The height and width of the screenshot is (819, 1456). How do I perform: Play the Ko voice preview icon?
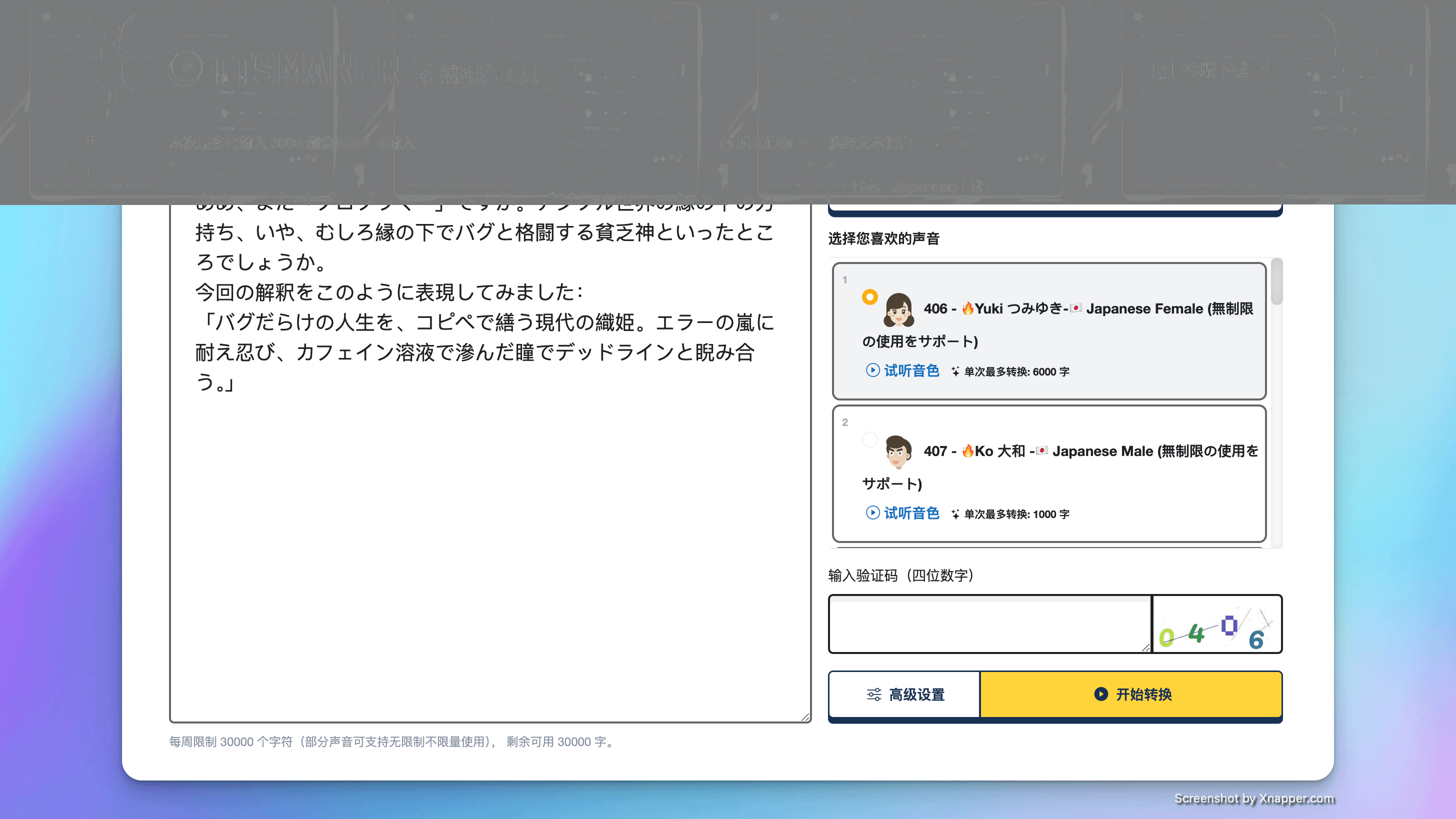click(872, 512)
